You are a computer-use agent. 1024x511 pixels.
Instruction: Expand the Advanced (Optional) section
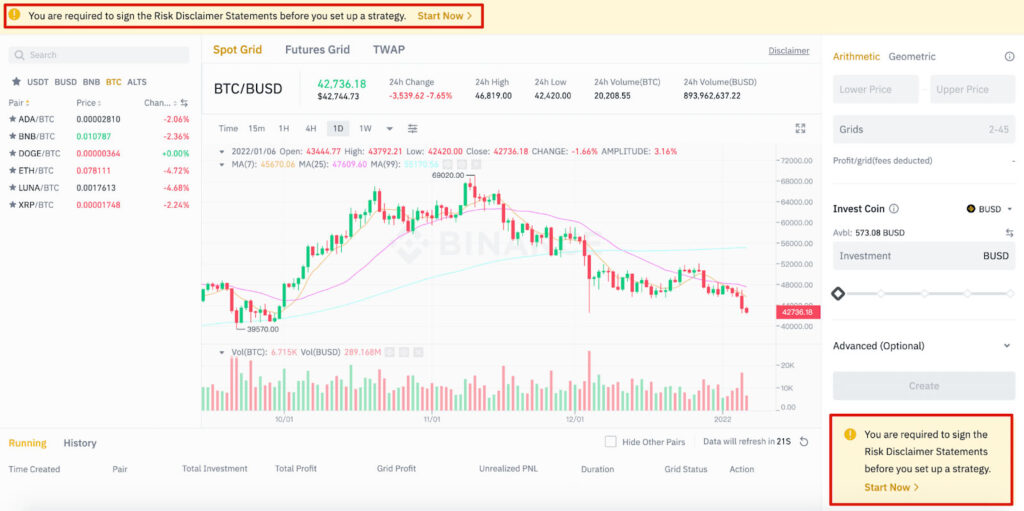tap(923, 346)
